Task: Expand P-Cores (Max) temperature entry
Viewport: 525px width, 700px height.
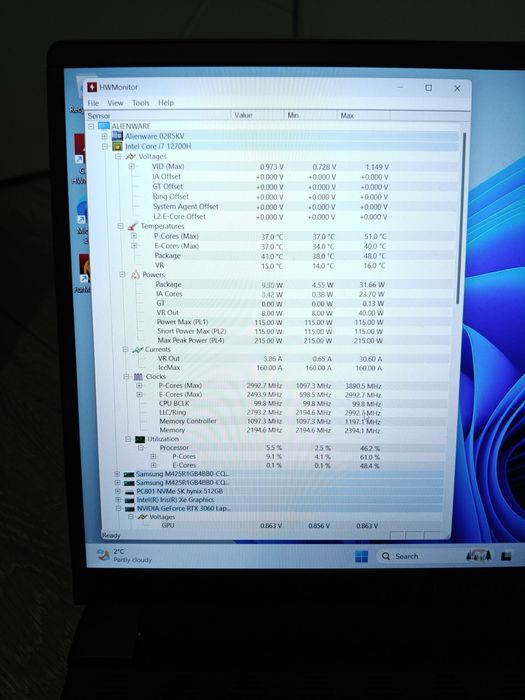Action: [x=133, y=236]
